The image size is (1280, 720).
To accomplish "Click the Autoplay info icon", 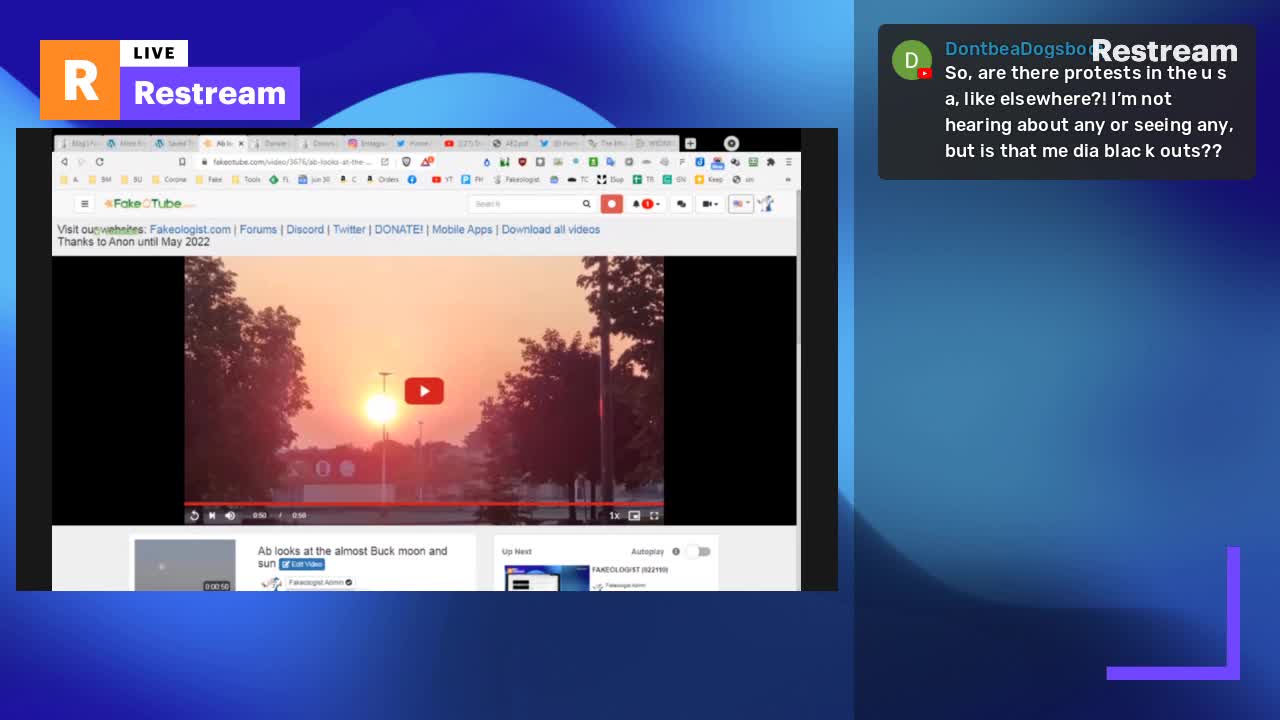I will pos(676,551).
